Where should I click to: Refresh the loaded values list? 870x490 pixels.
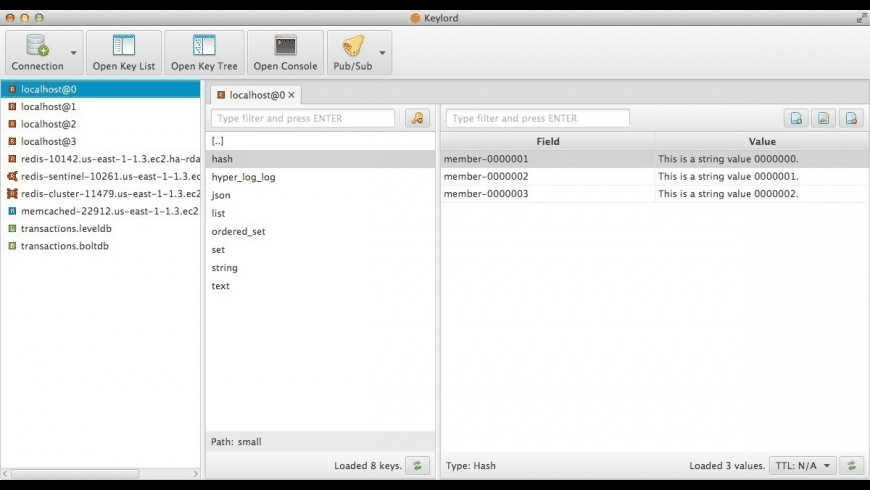(851, 465)
